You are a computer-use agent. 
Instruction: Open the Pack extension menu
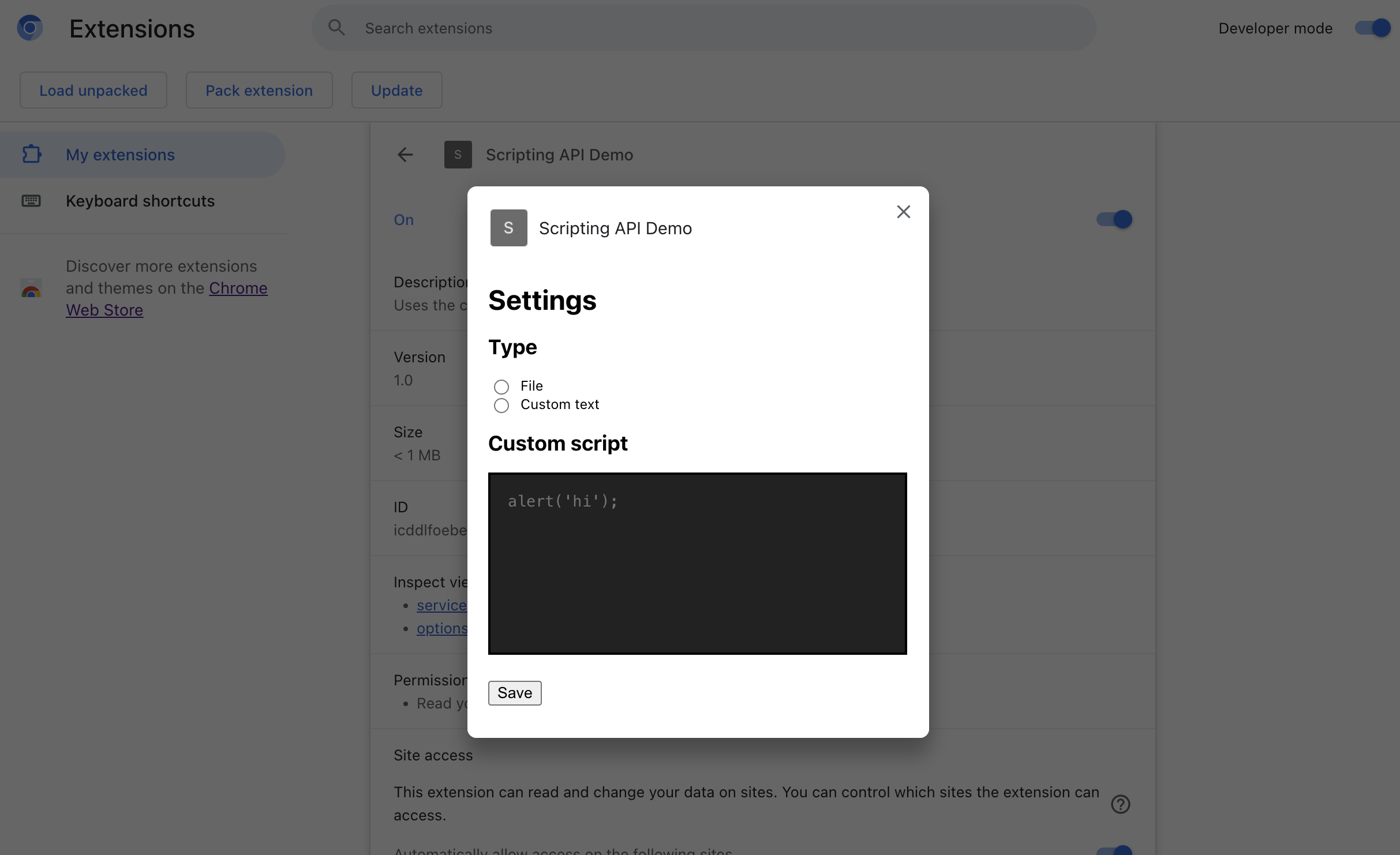click(259, 90)
